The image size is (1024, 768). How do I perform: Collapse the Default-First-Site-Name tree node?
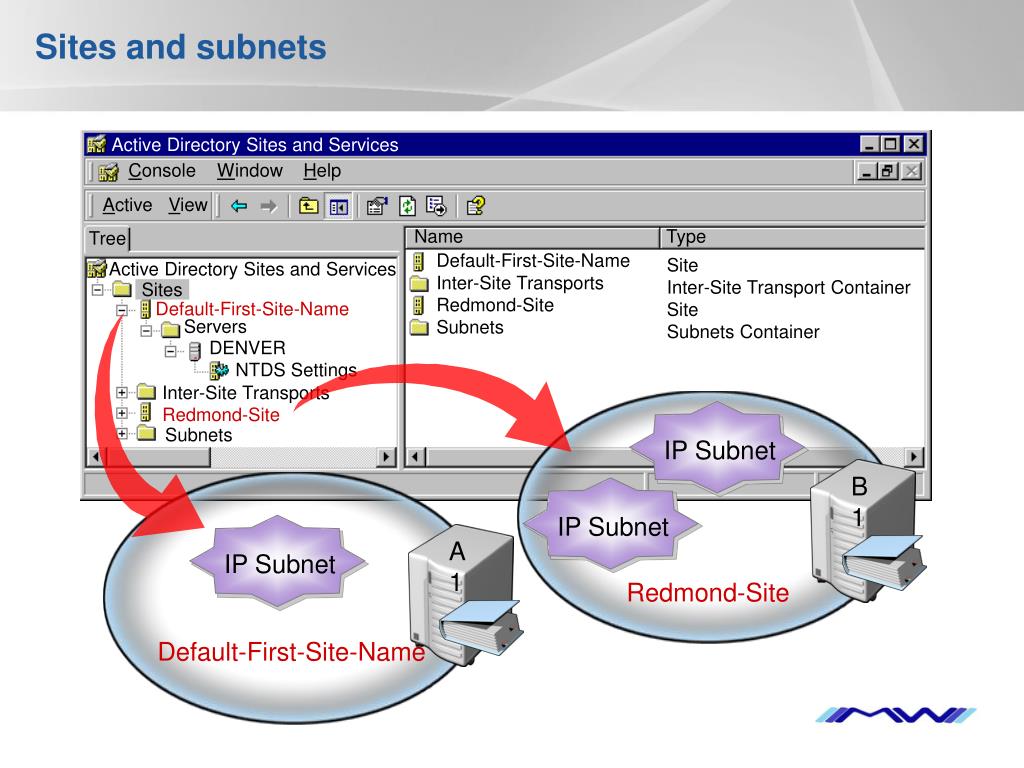coord(121,310)
